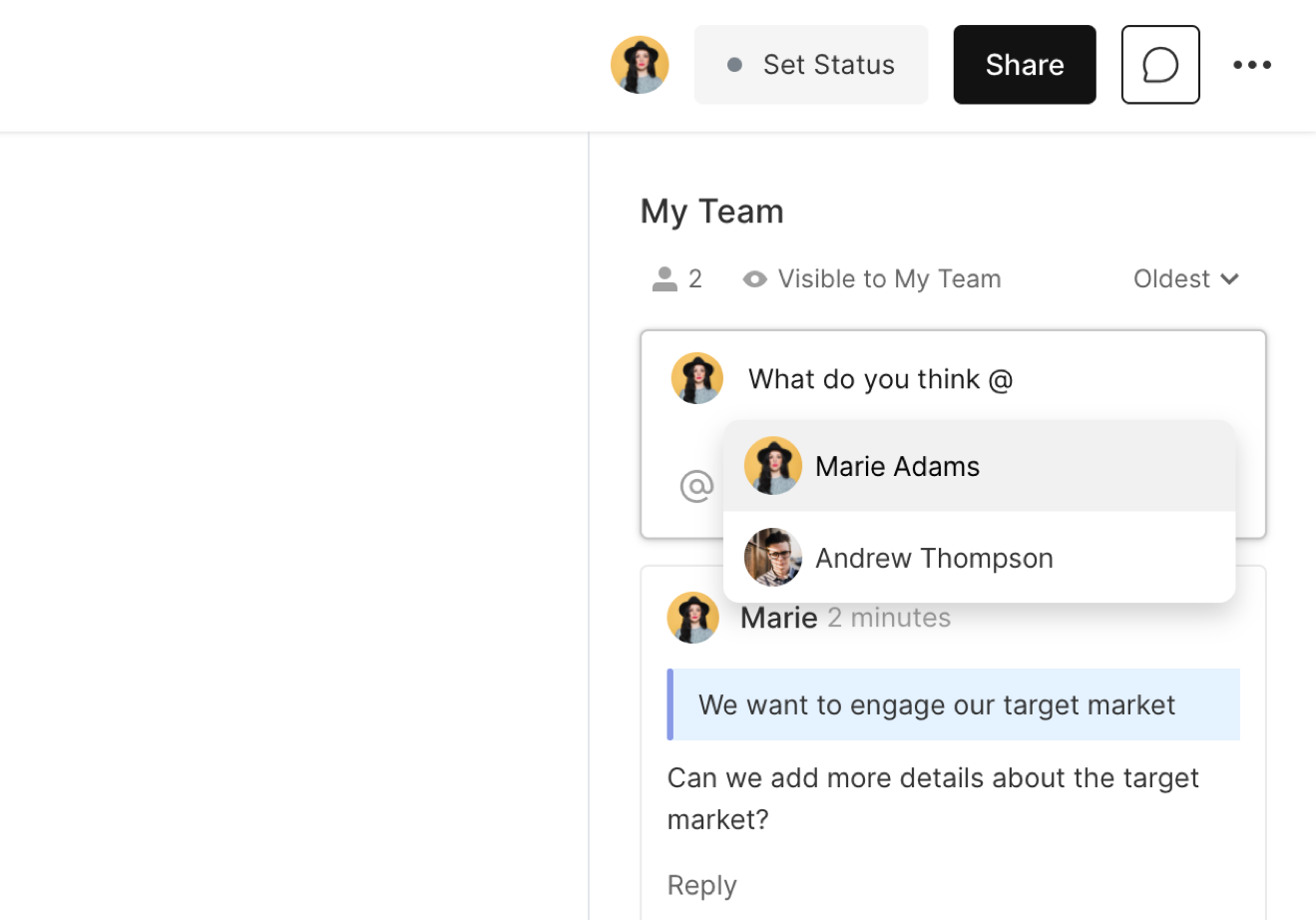Click Marie's avatar on the posted comment

[692, 618]
